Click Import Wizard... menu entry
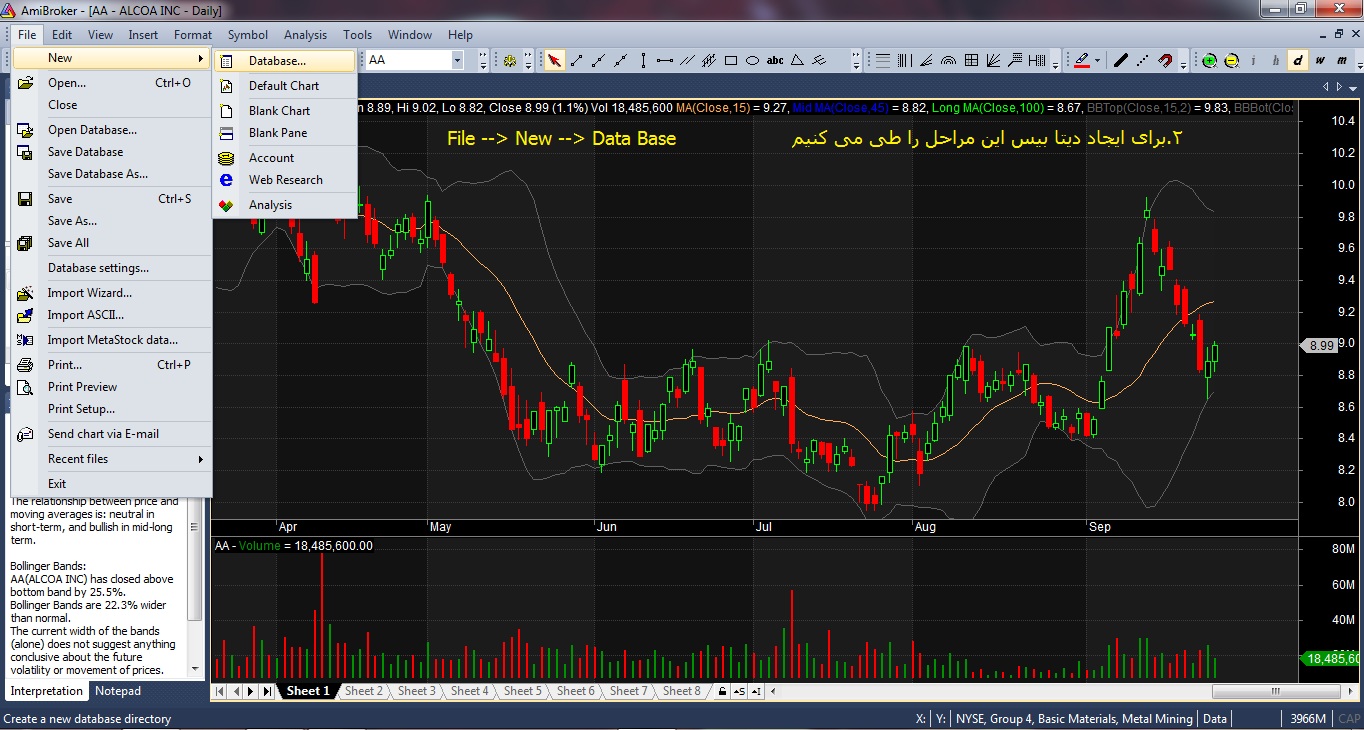 pos(90,293)
